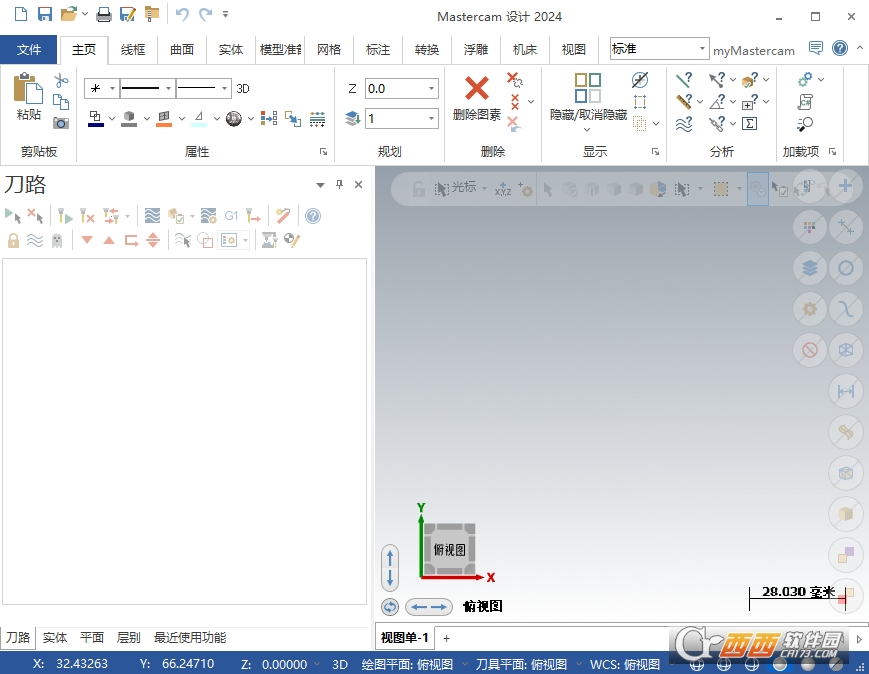The width and height of the screenshot is (869, 674).
Task: Click the rotate view circular arrows icon
Action: point(390,607)
